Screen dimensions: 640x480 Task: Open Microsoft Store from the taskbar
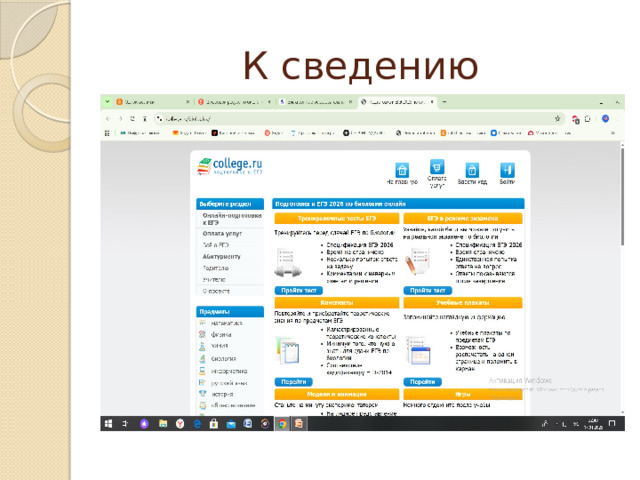213,424
